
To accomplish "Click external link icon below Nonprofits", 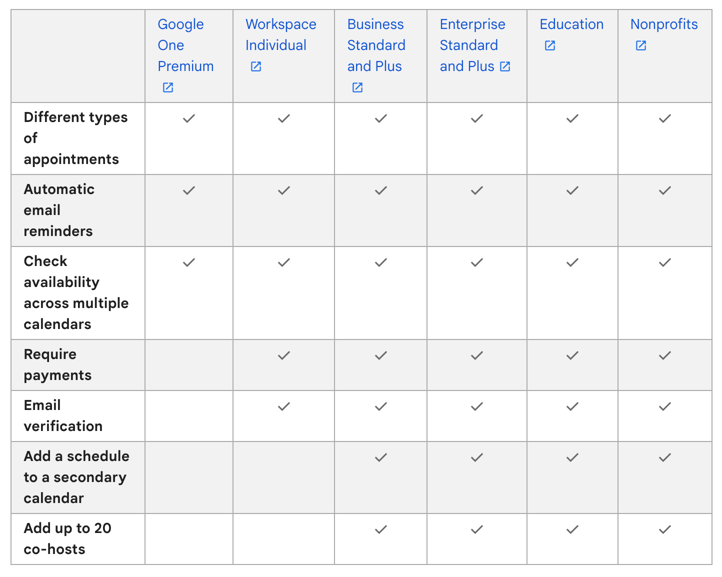I will pos(641,46).
